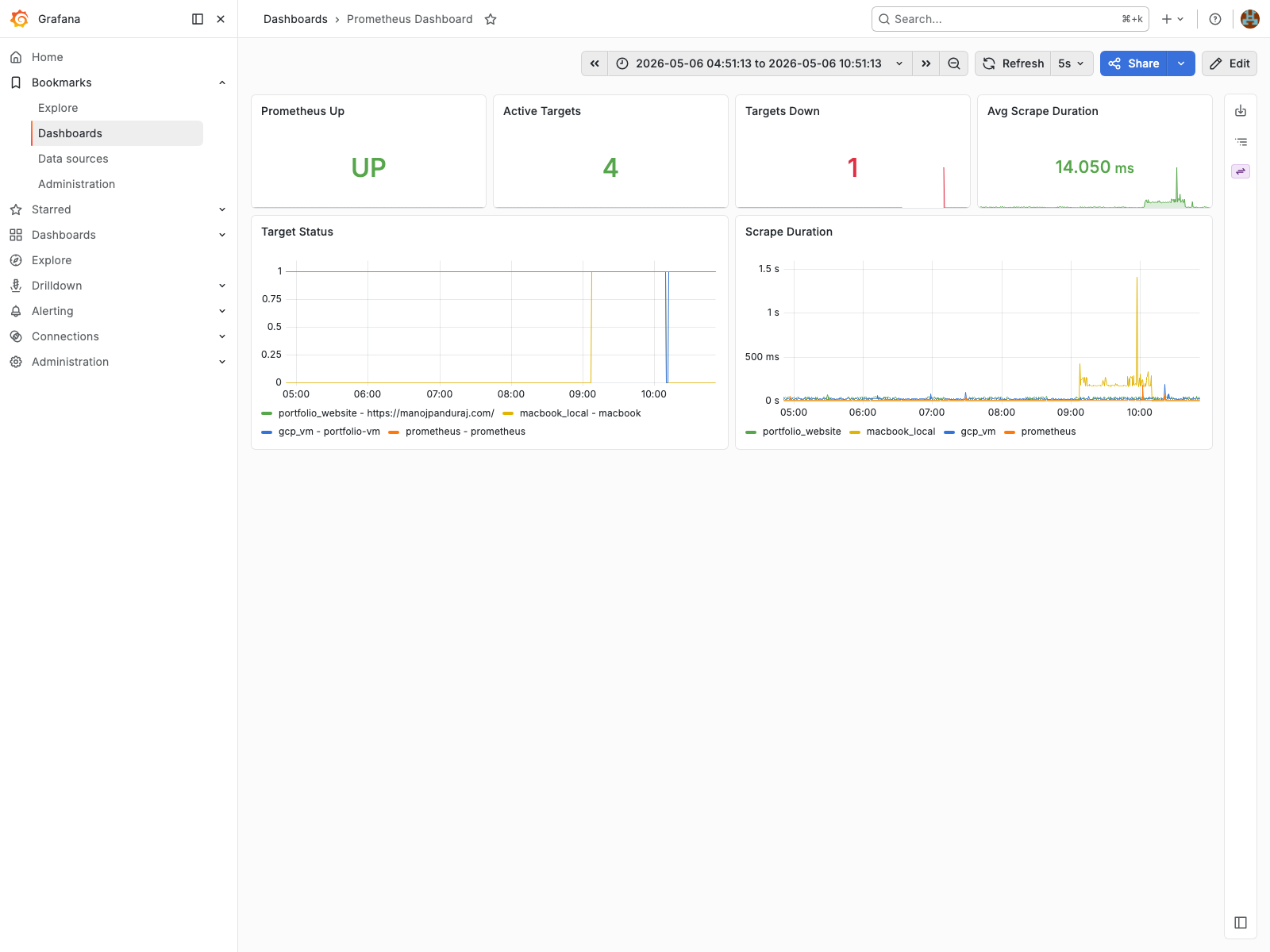Click the Bookmarks icon
Screen dimensions: 1270x952
[x=16, y=83]
